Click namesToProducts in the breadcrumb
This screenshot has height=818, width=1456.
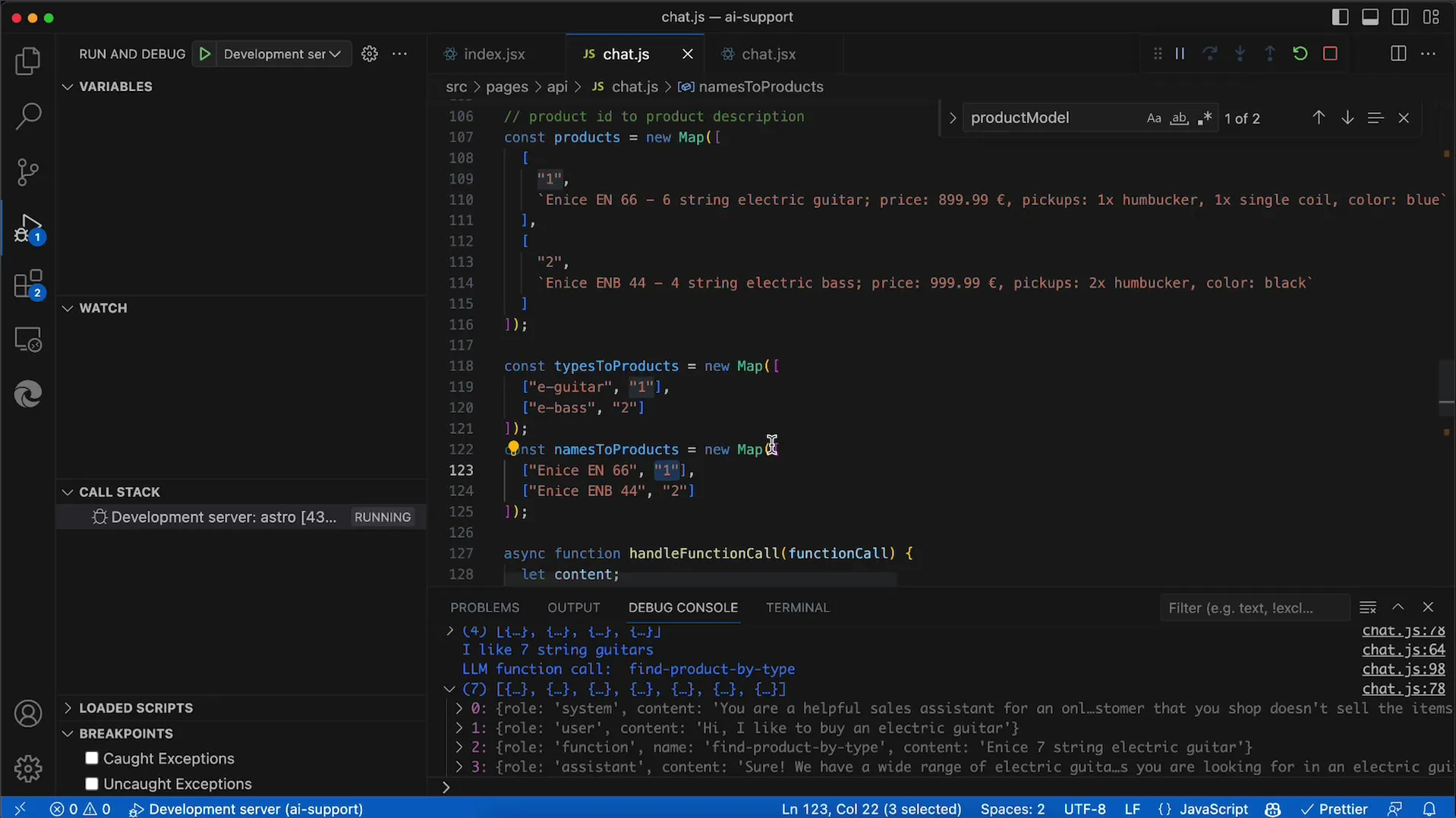point(761,87)
